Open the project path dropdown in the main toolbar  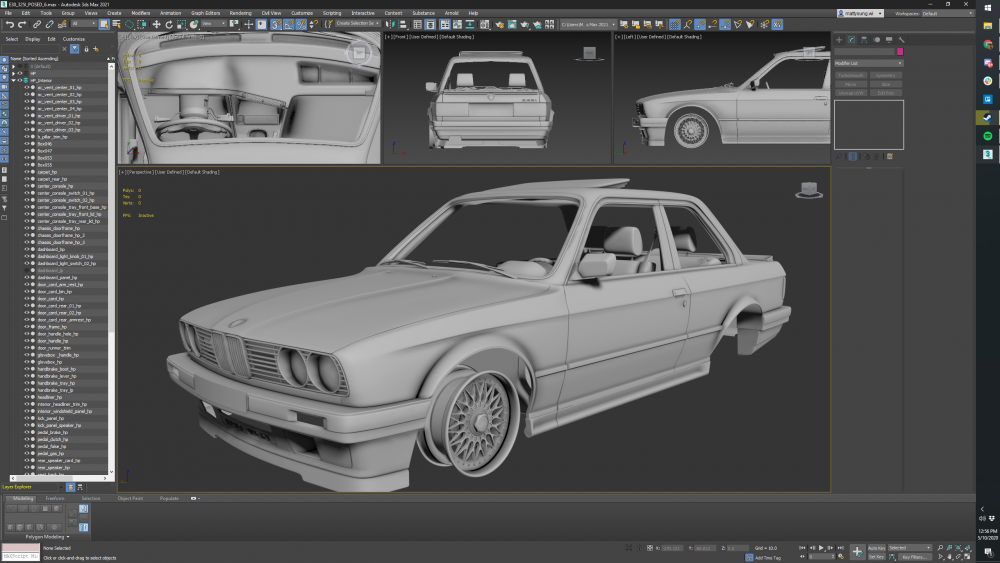588,24
